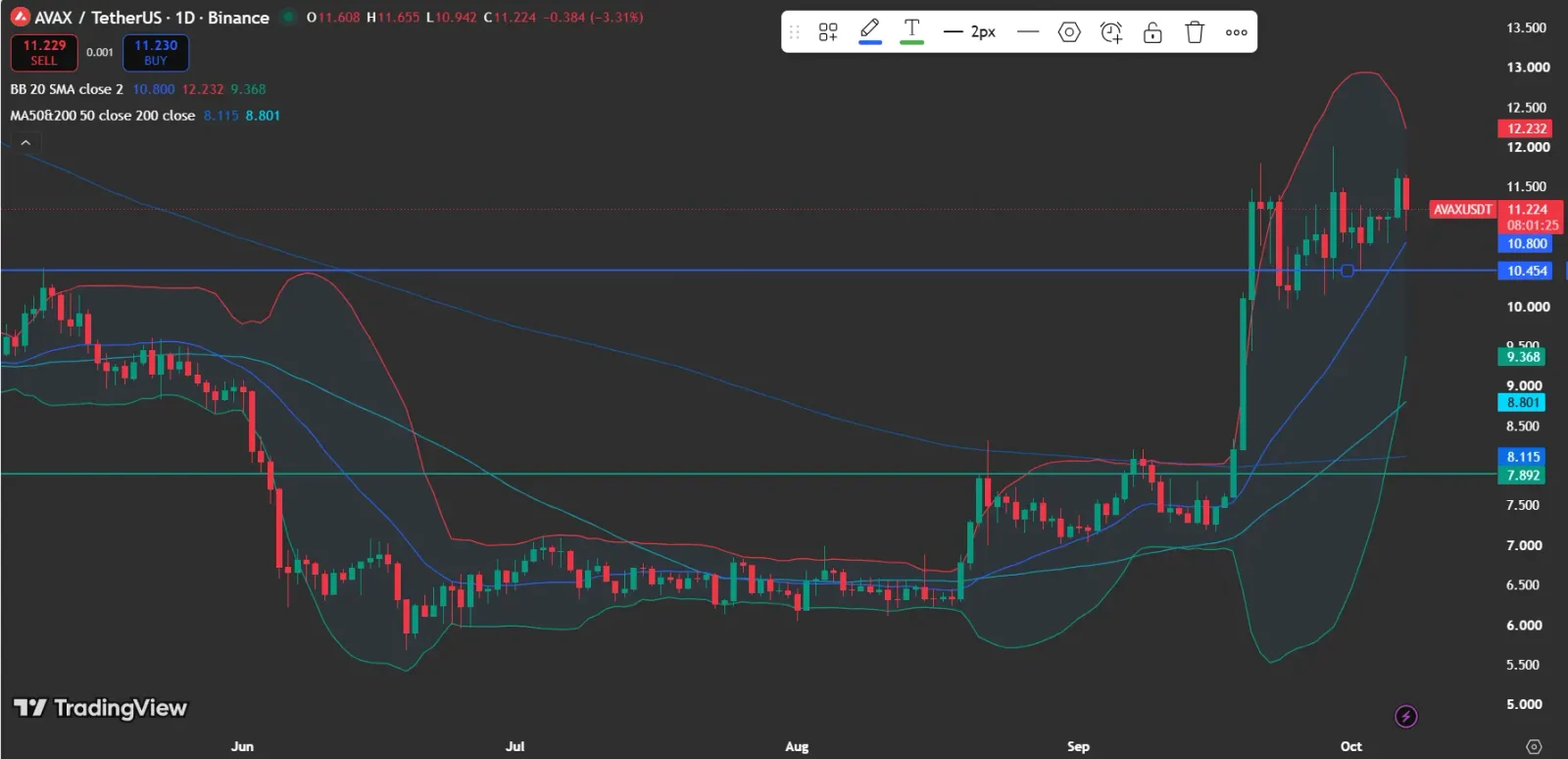Viewport: 1568px width, 759px height.
Task: Click the 10.800 blue basis label
Action: (x=1527, y=244)
